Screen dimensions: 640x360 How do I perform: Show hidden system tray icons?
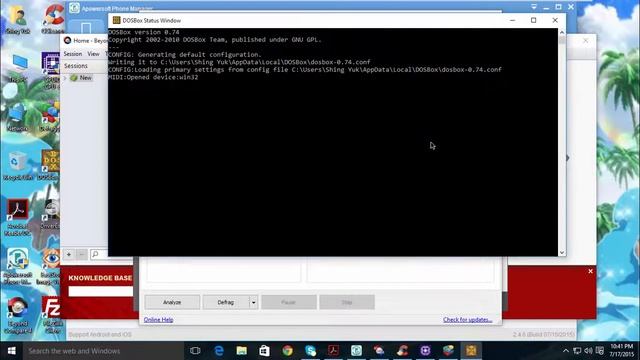click(x=566, y=351)
